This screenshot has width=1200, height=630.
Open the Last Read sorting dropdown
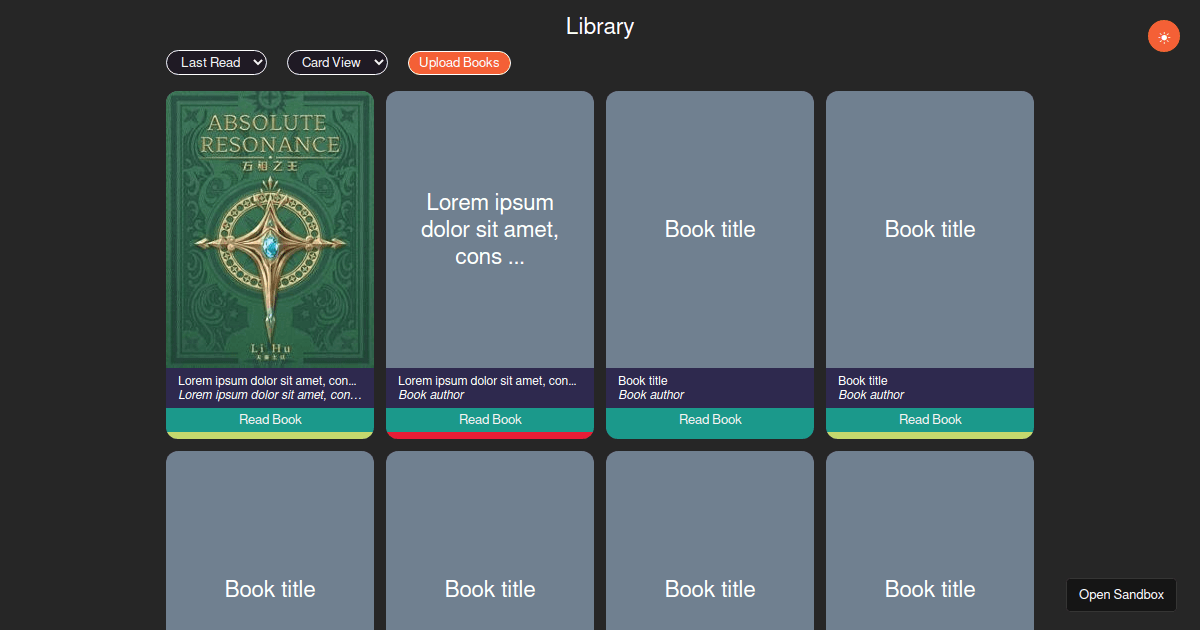pyautogui.click(x=216, y=62)
